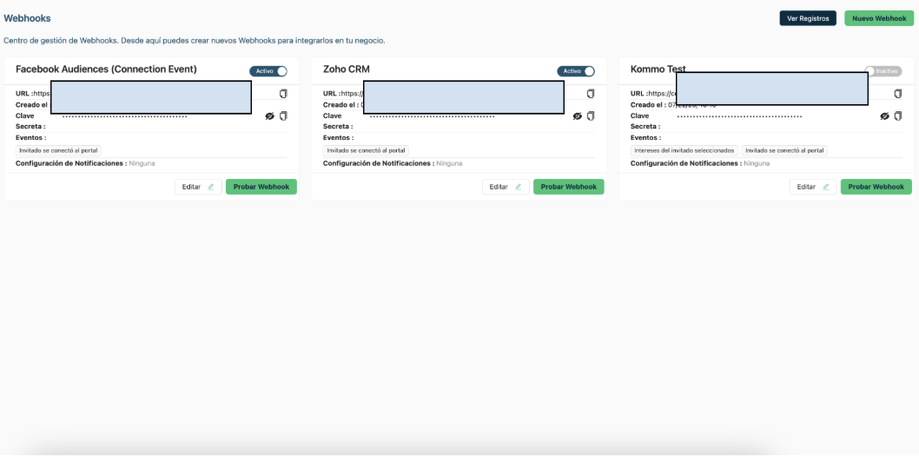Select the Facebook Audiences (Connection Event) title
Image resolution: width=919 pixels, height=457 pixels.
tap(106, 69)
